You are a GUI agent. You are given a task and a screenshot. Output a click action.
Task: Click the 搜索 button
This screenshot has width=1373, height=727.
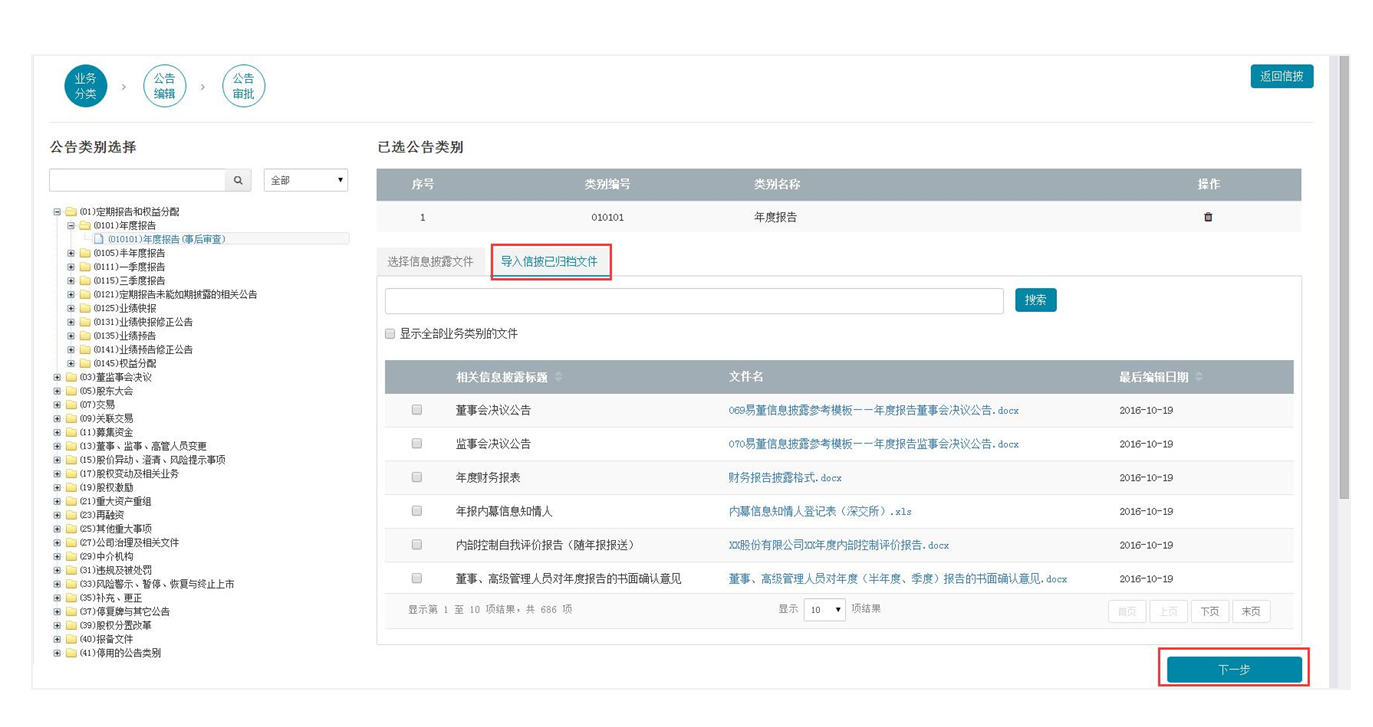coord(1036,300)
